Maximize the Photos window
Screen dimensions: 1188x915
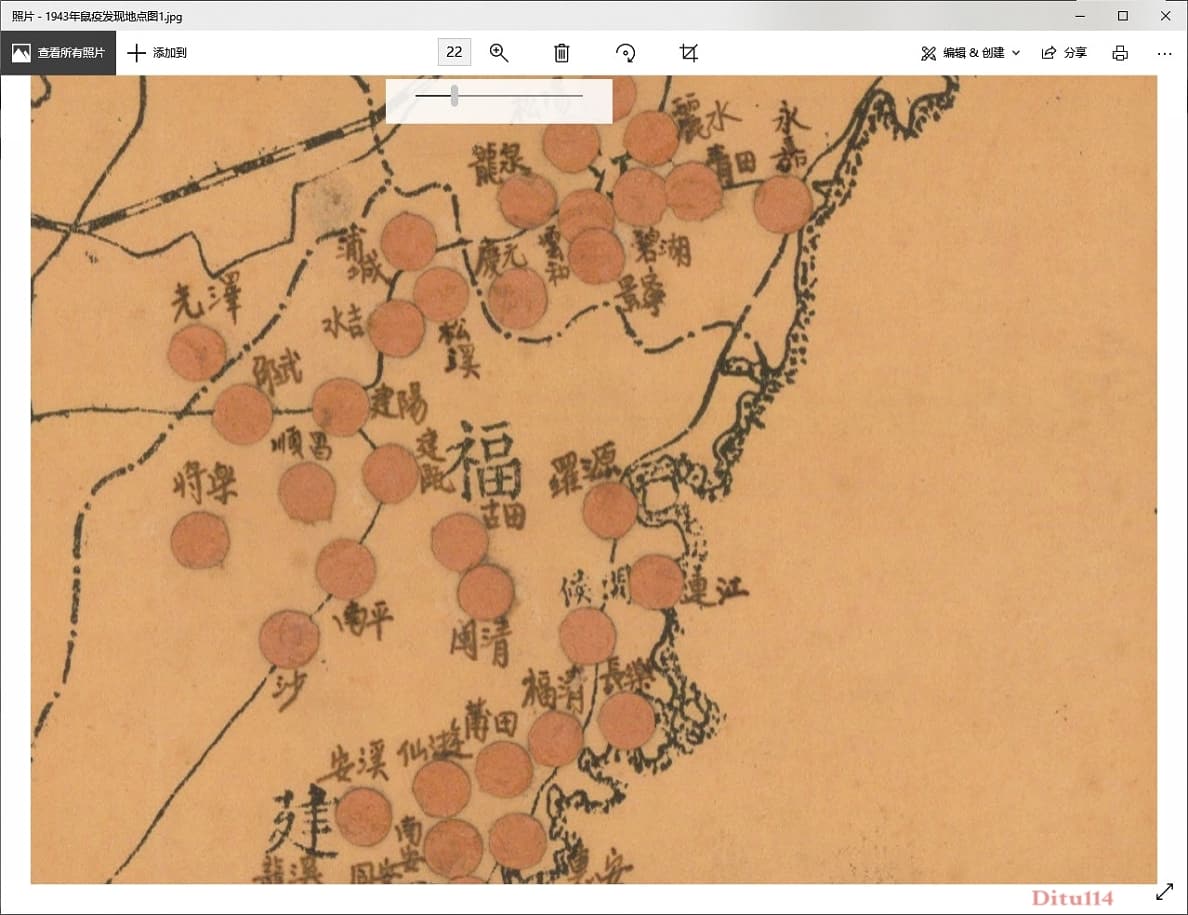[x=1123, y=15]
